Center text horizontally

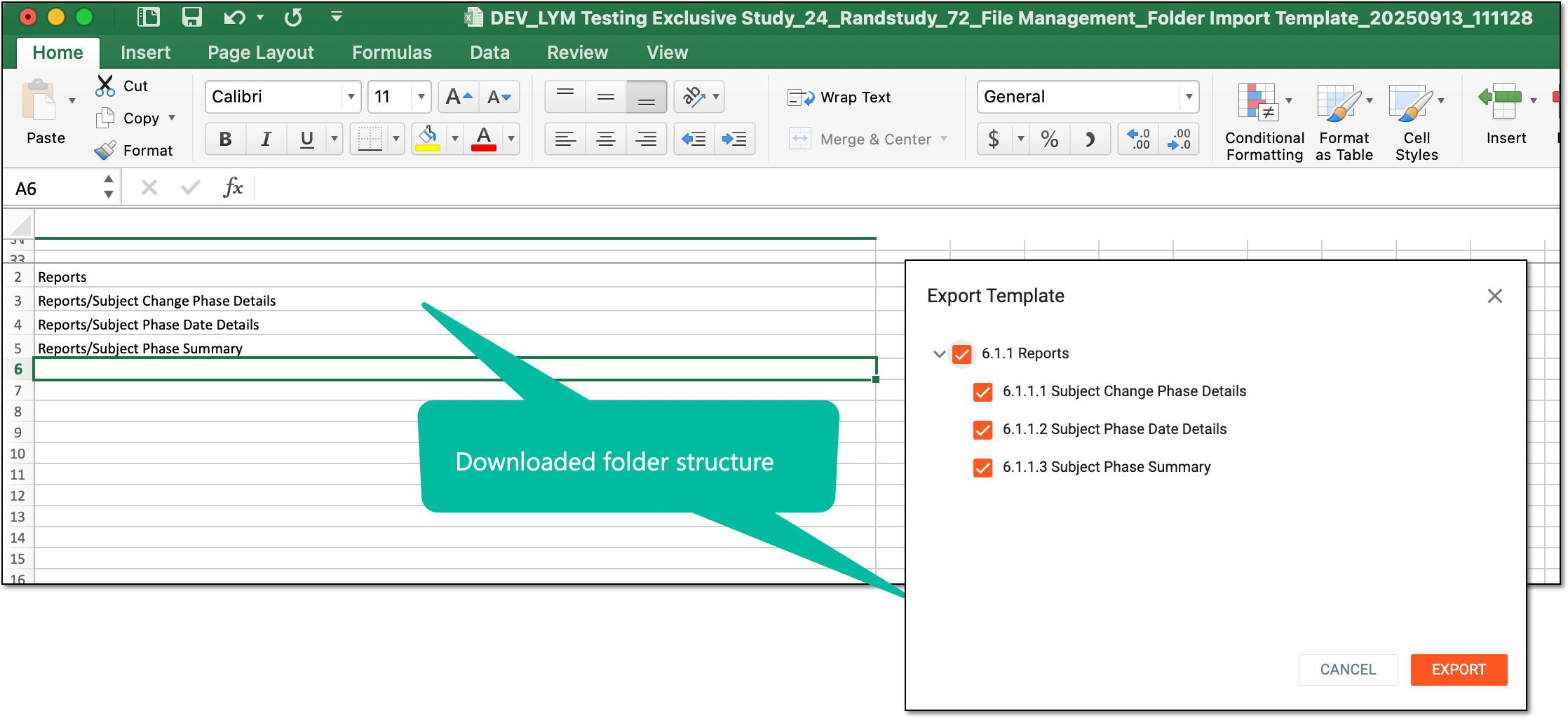pyautogui.click(x=606, y=139)
